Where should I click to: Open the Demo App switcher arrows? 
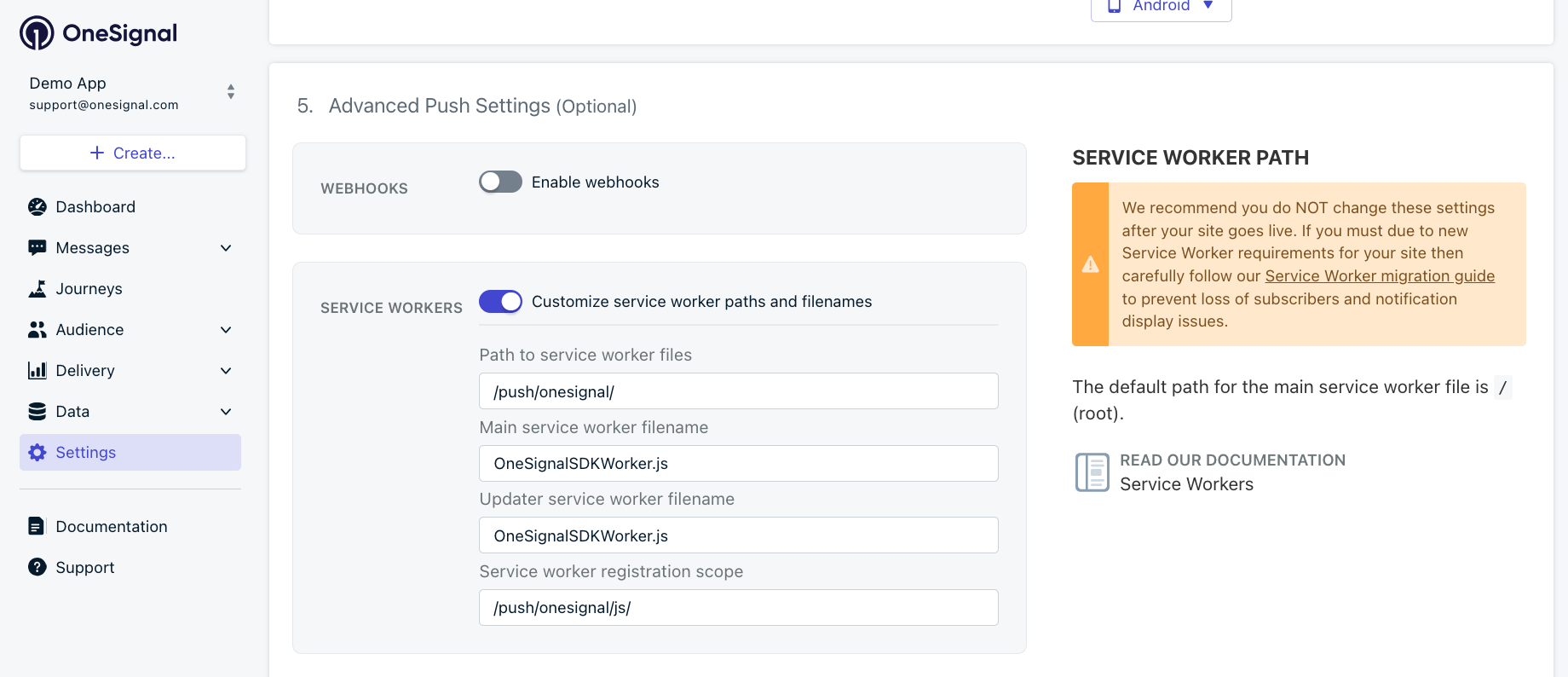click(x=230, y=92)
